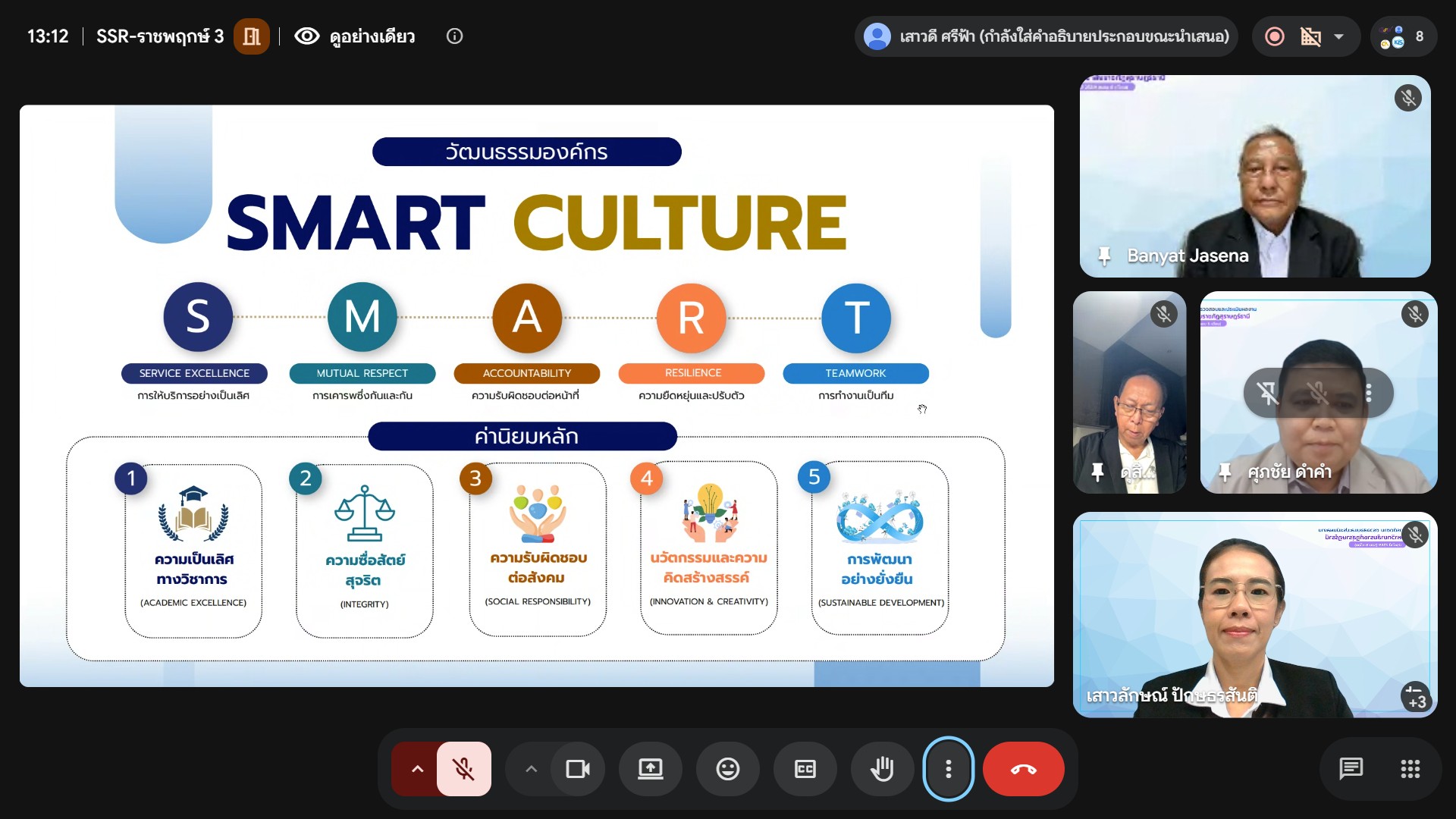Turn on closed captions
The width and height of the screenshot is (1456, 819).
805,769
